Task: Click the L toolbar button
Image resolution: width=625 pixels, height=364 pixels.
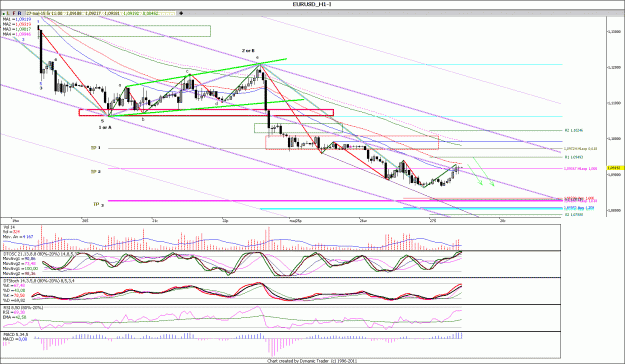Action: [x=8, y=13]
